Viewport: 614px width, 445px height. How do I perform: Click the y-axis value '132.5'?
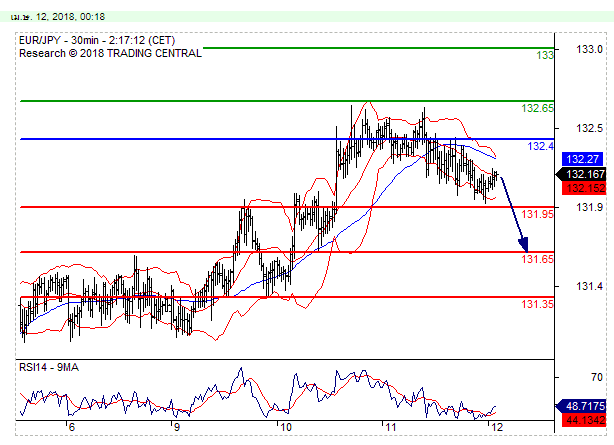(589, 128)
